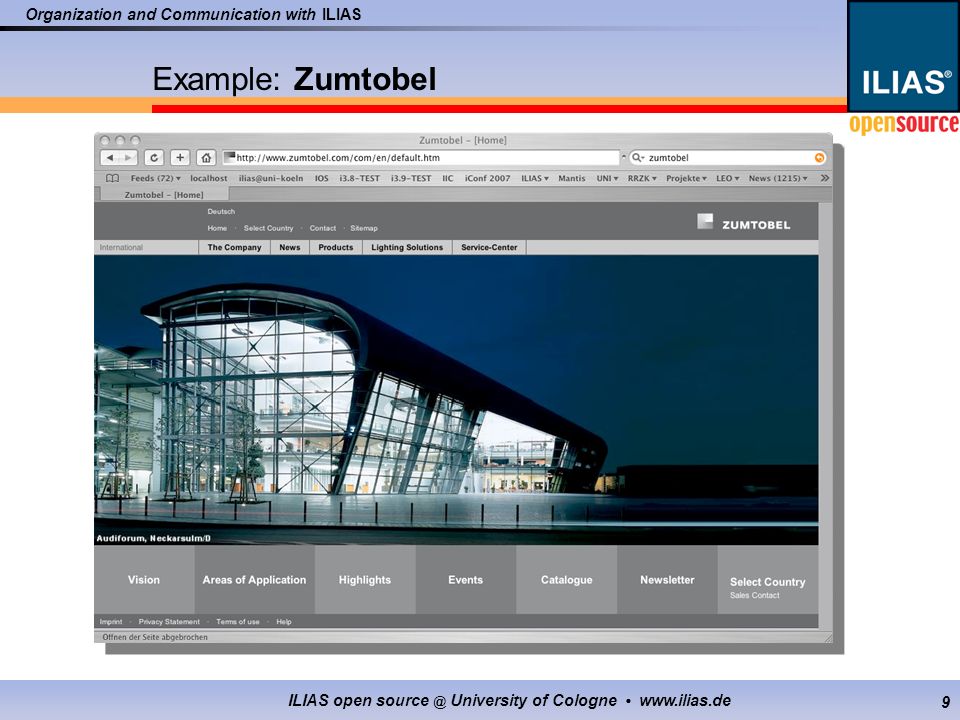Expand the Feeds (72) bookmark menu

[x=156, y=178]
